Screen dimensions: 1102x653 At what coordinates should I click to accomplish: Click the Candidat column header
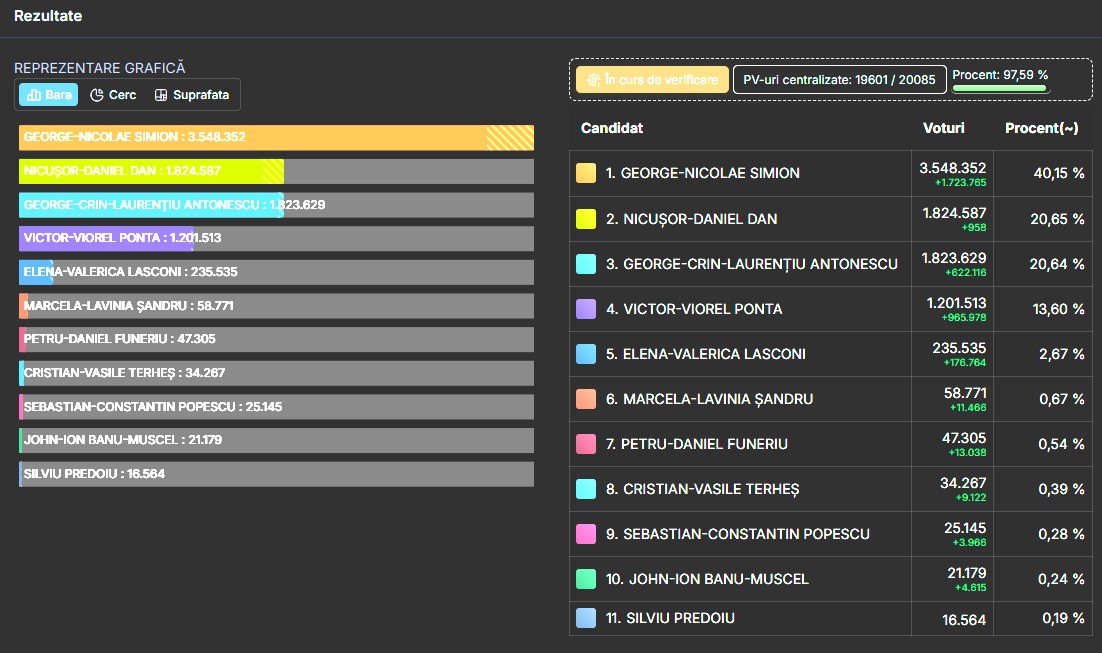[x=611, y=128]
